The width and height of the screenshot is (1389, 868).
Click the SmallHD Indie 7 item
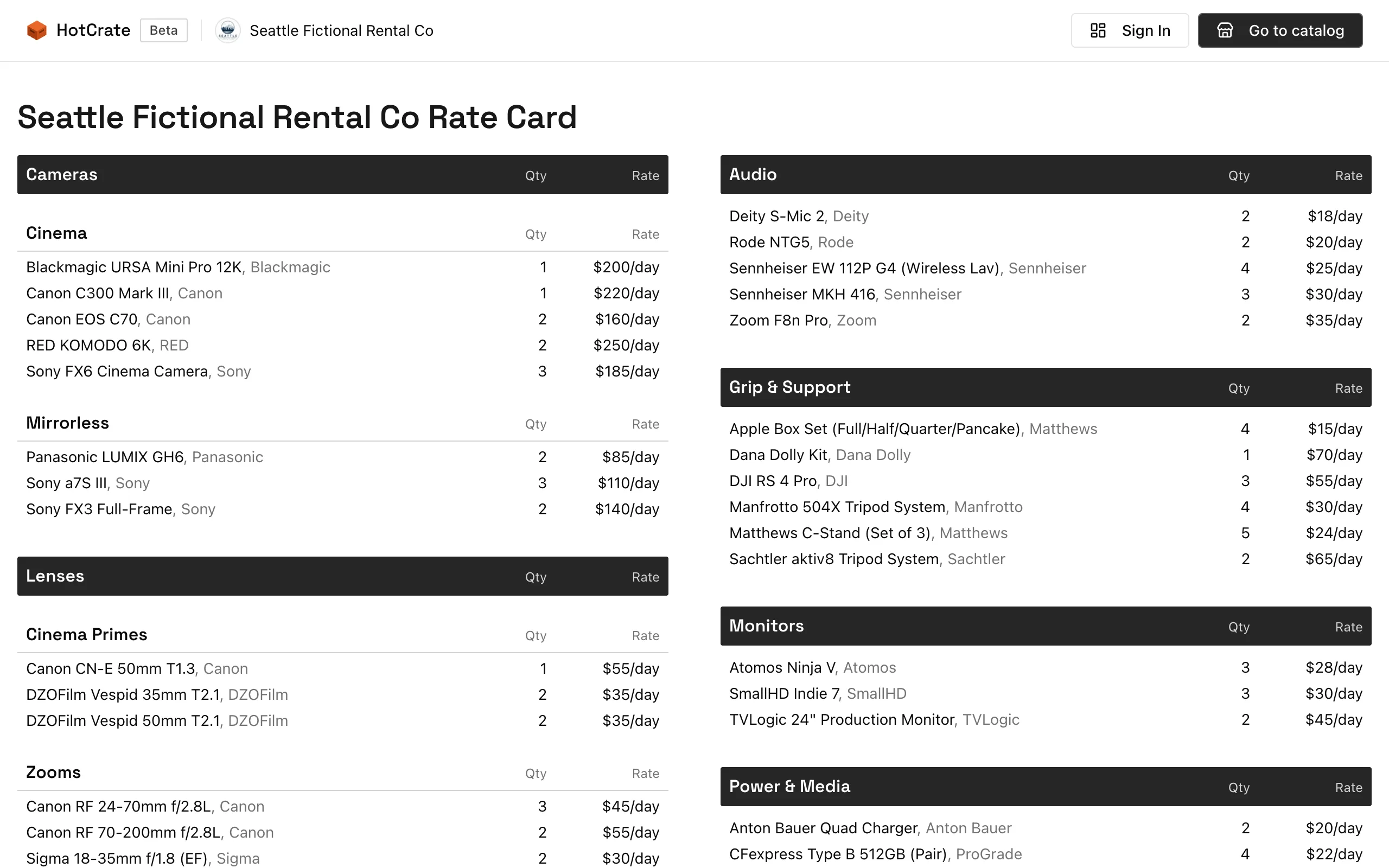pyautogui.click(x=1046, y=693)
